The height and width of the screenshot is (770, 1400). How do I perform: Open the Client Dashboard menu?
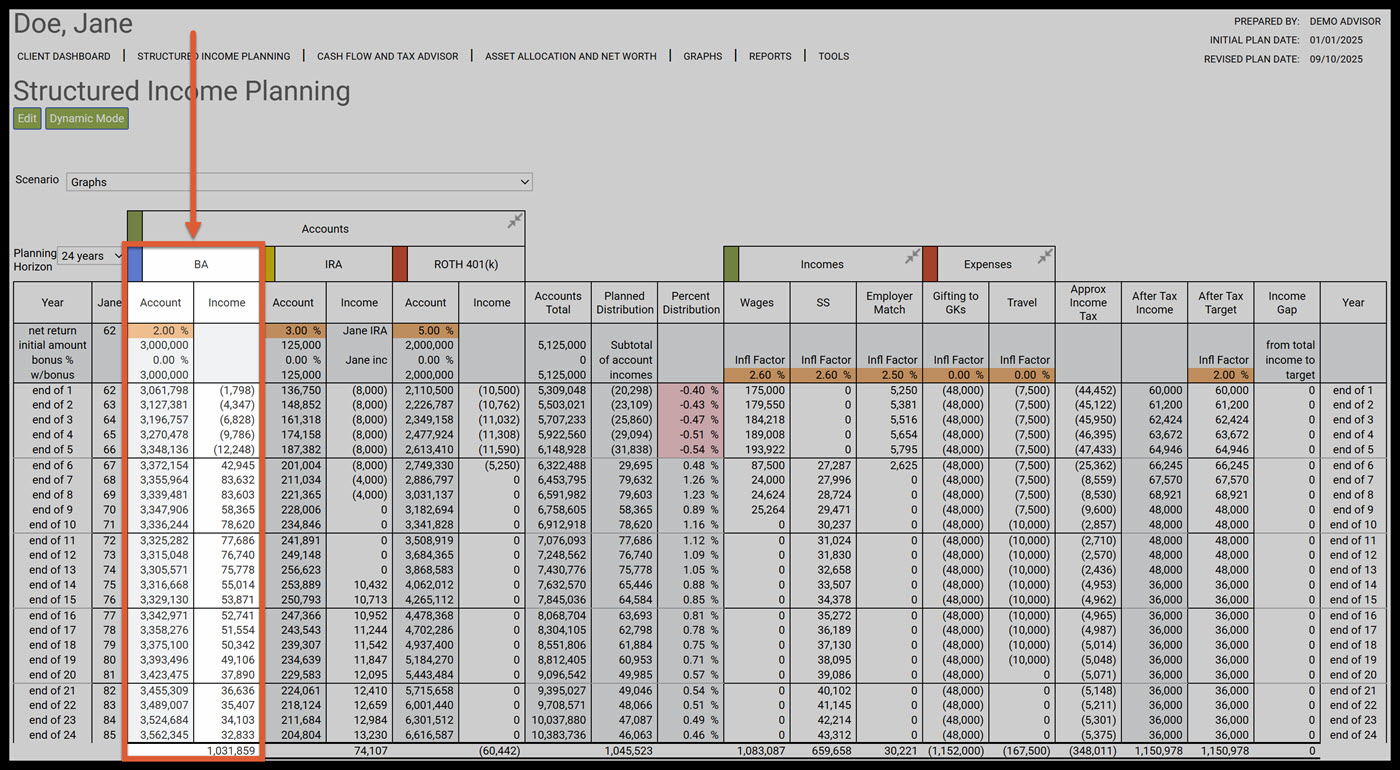tap(64, 56)
